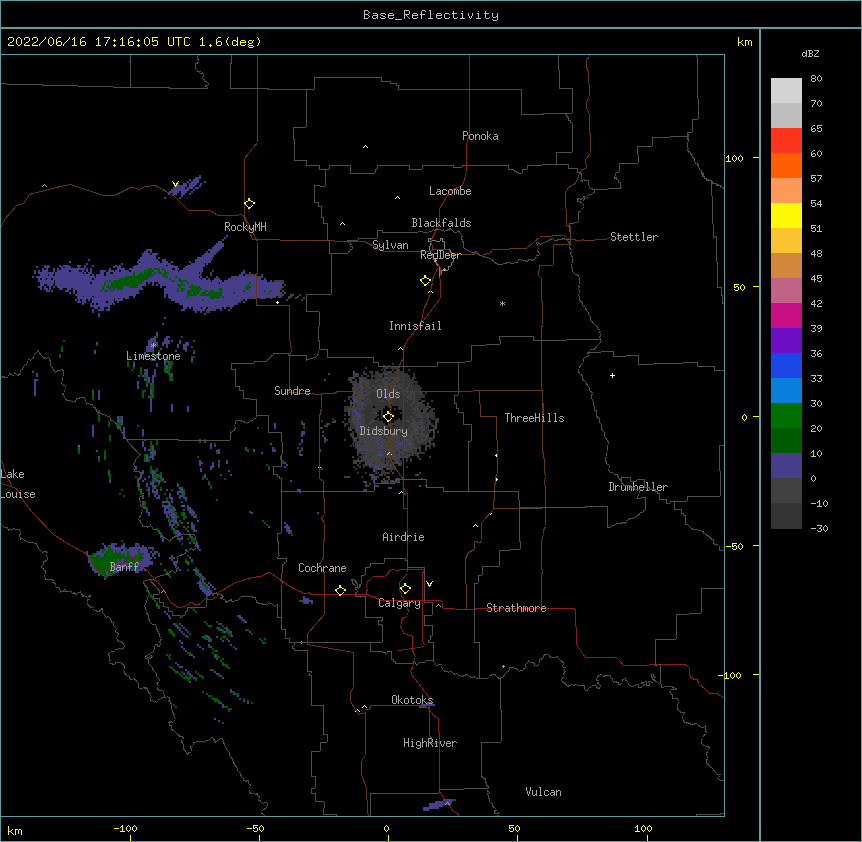862x842 pixels.
Task: Pick the blue 33-36 dBZ legend swatch
Action: [786, 365]
